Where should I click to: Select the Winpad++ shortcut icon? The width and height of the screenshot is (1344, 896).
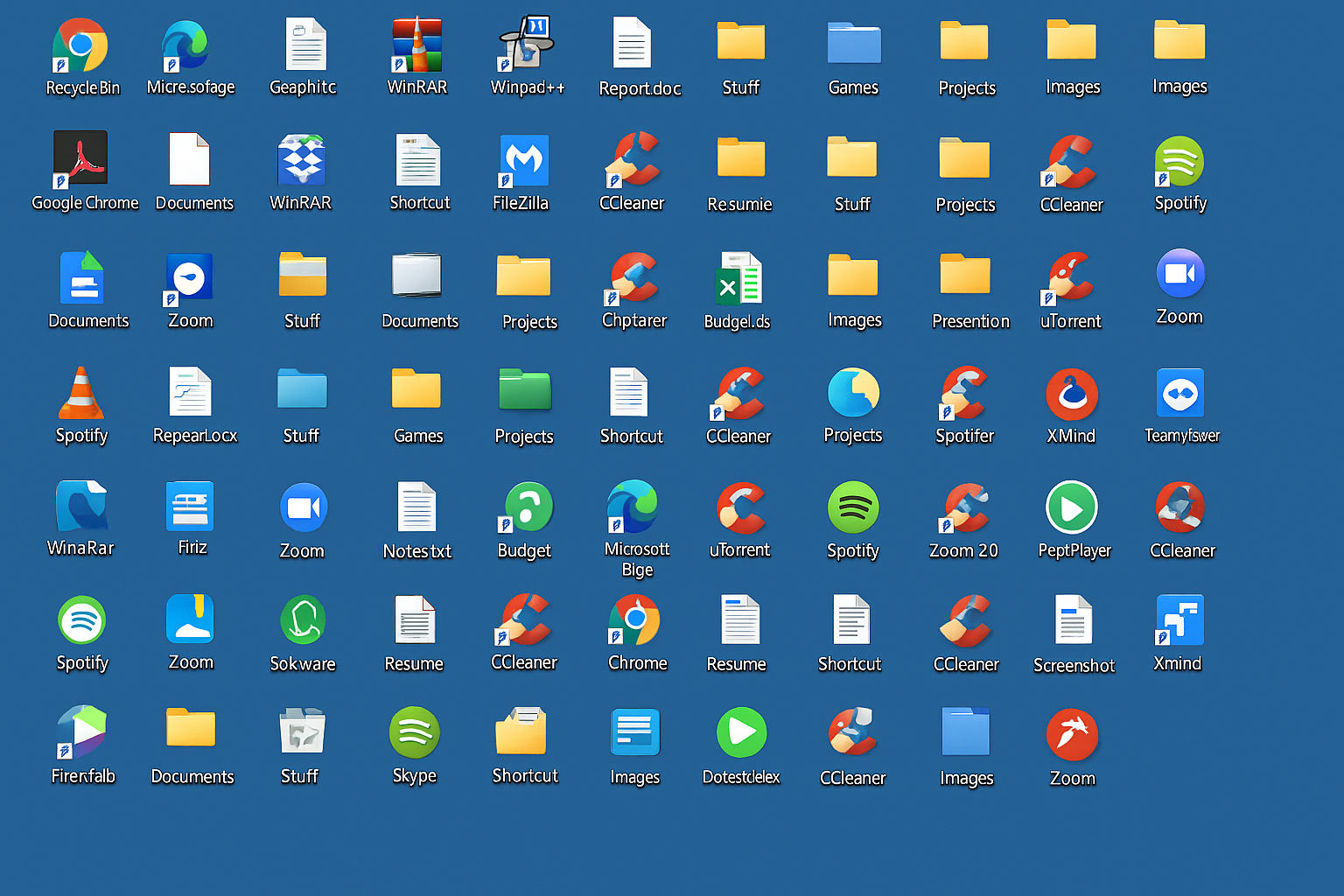(x=526, y=44)
